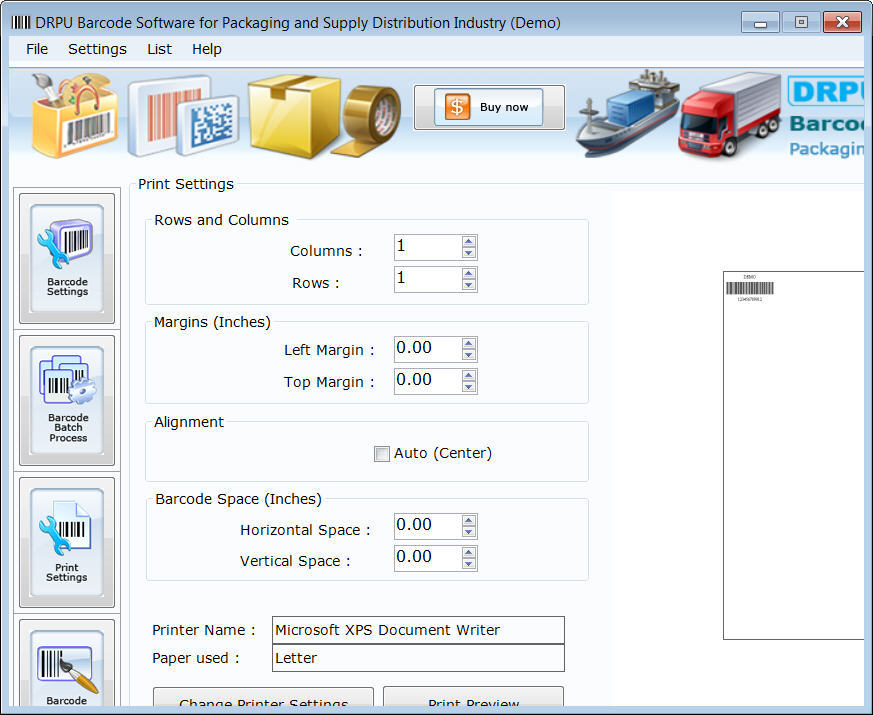Click the Top Margin value field
873x715 pixels.
[x=428, y=381]
